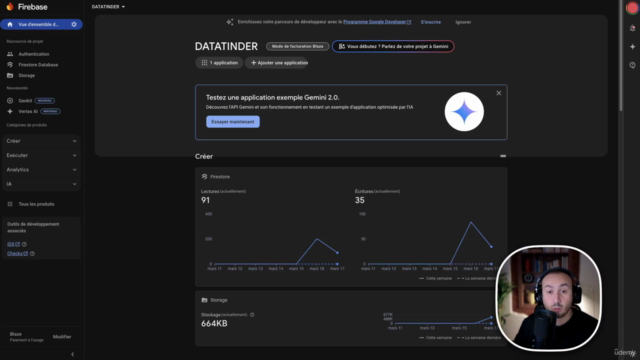
Task: Click Blaze Paiement à l'usage label
Action: tap(27, 337)
